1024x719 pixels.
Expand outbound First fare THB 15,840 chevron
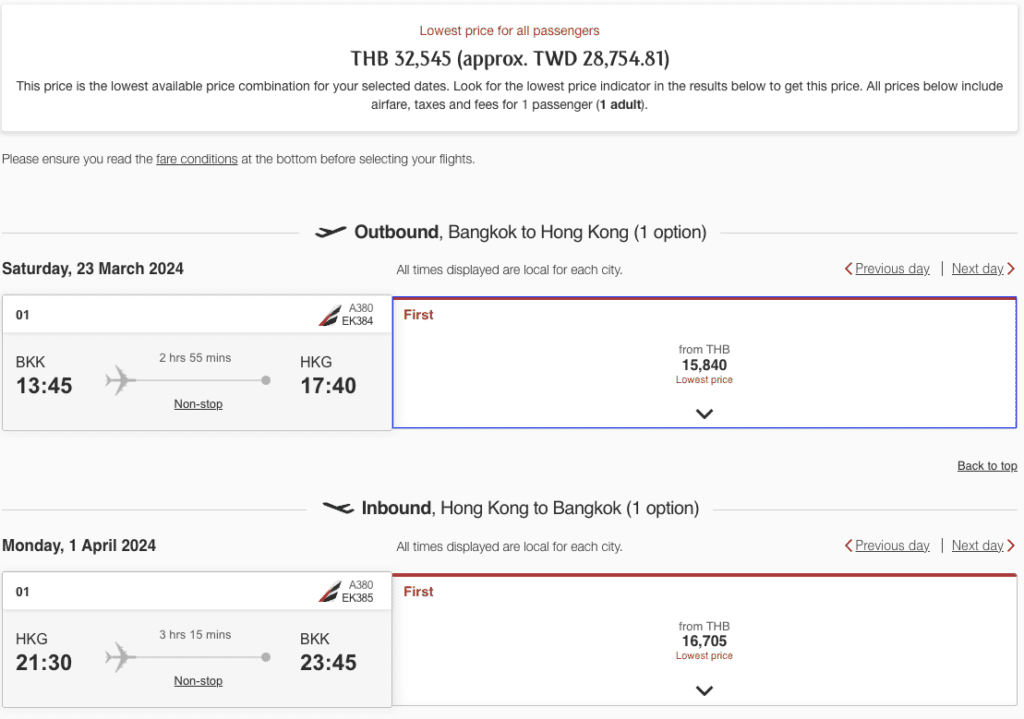tap(704, 413)
